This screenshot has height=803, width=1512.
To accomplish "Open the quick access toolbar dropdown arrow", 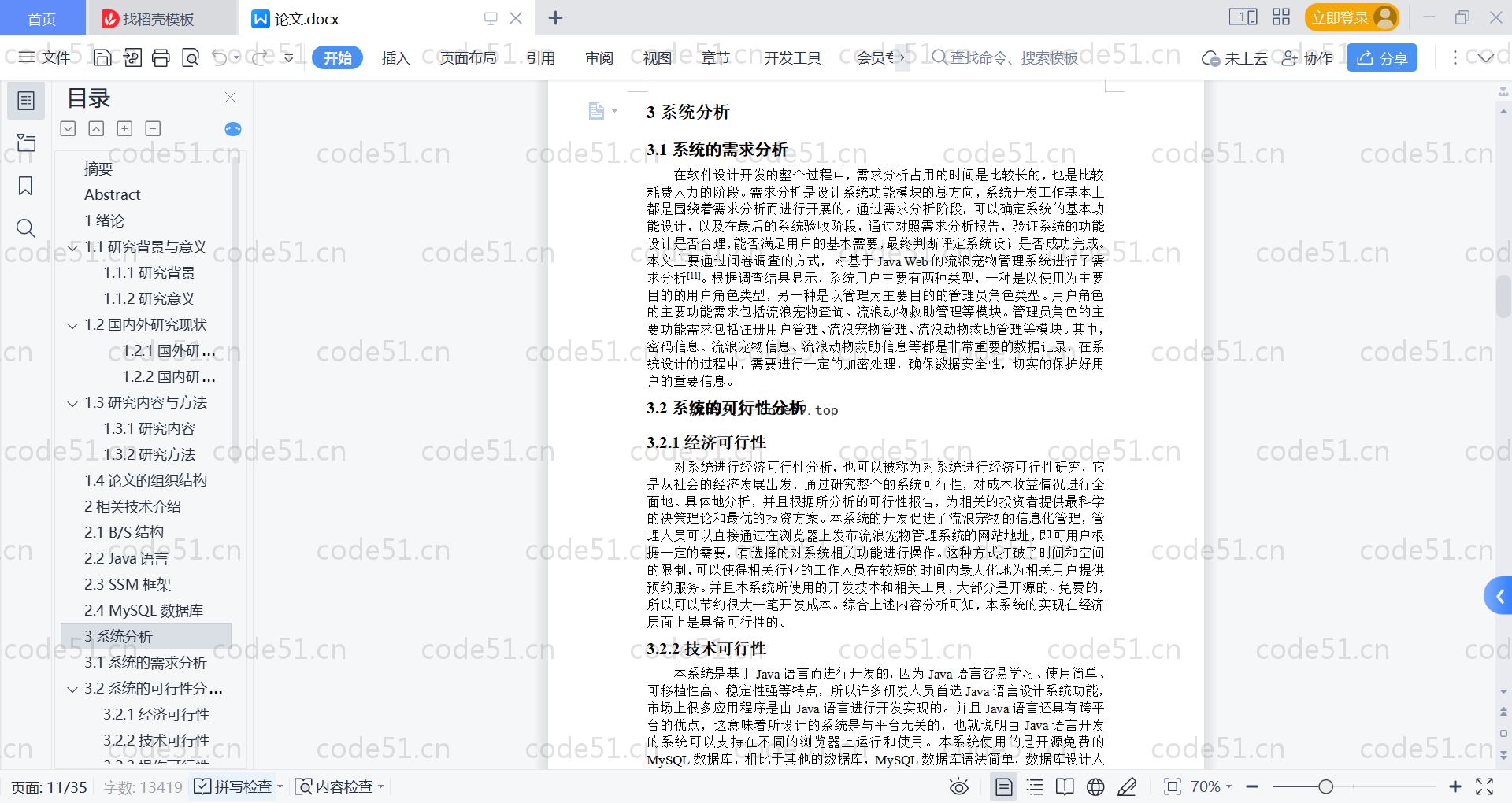I will (x=288, y=57).
